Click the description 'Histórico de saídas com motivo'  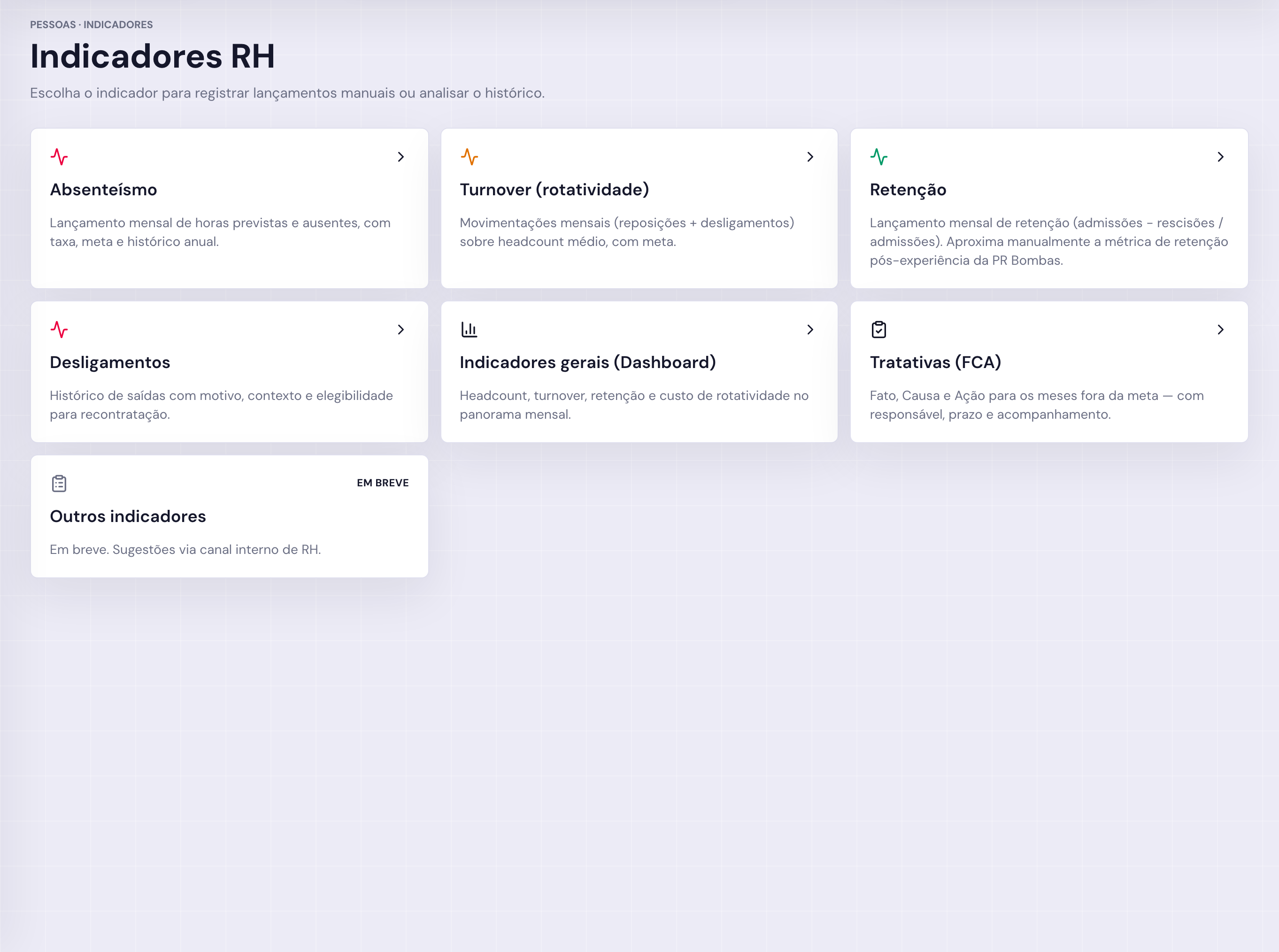(x=221, y=405)
